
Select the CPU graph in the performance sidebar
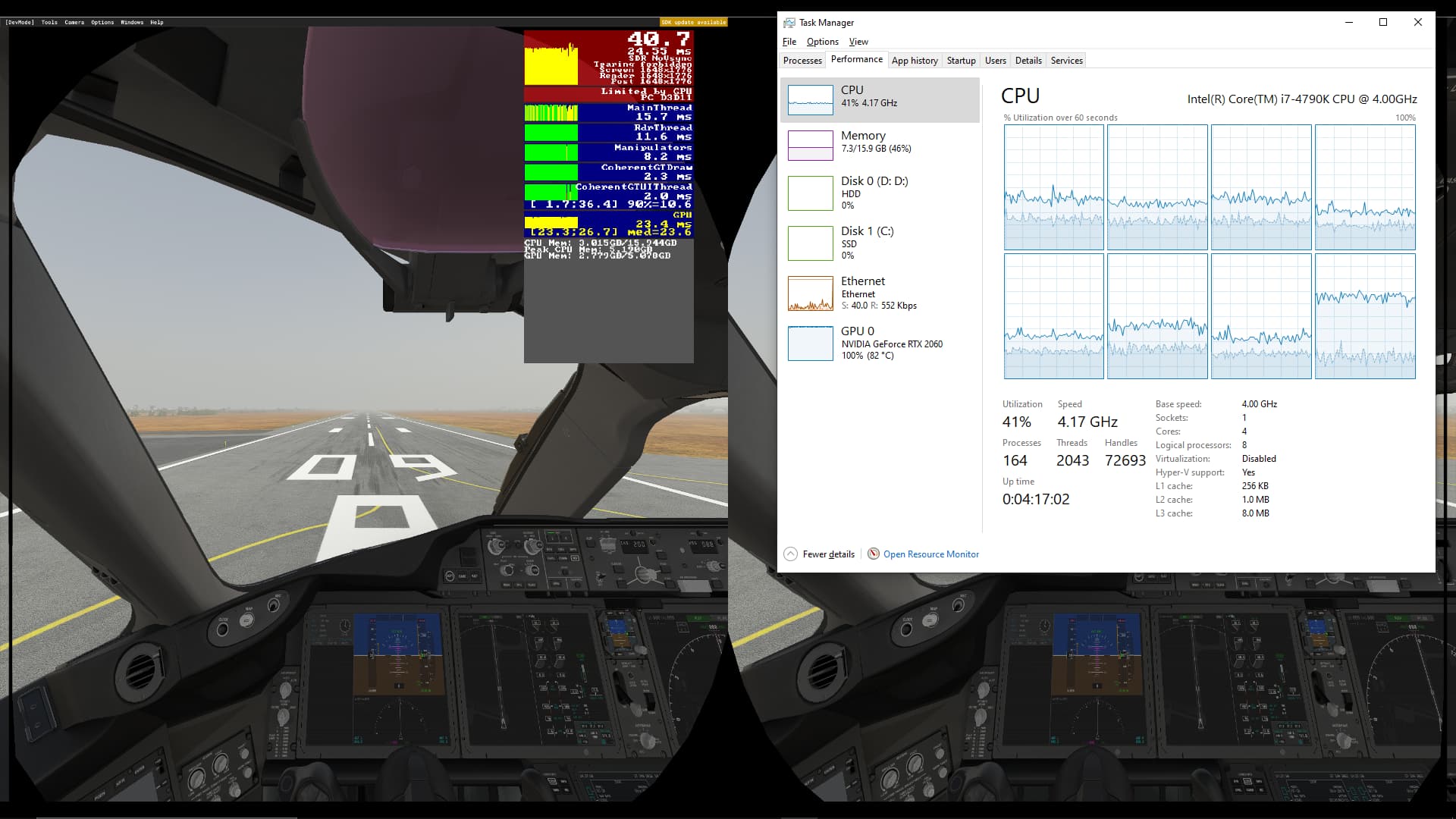(x=880, y=99)
